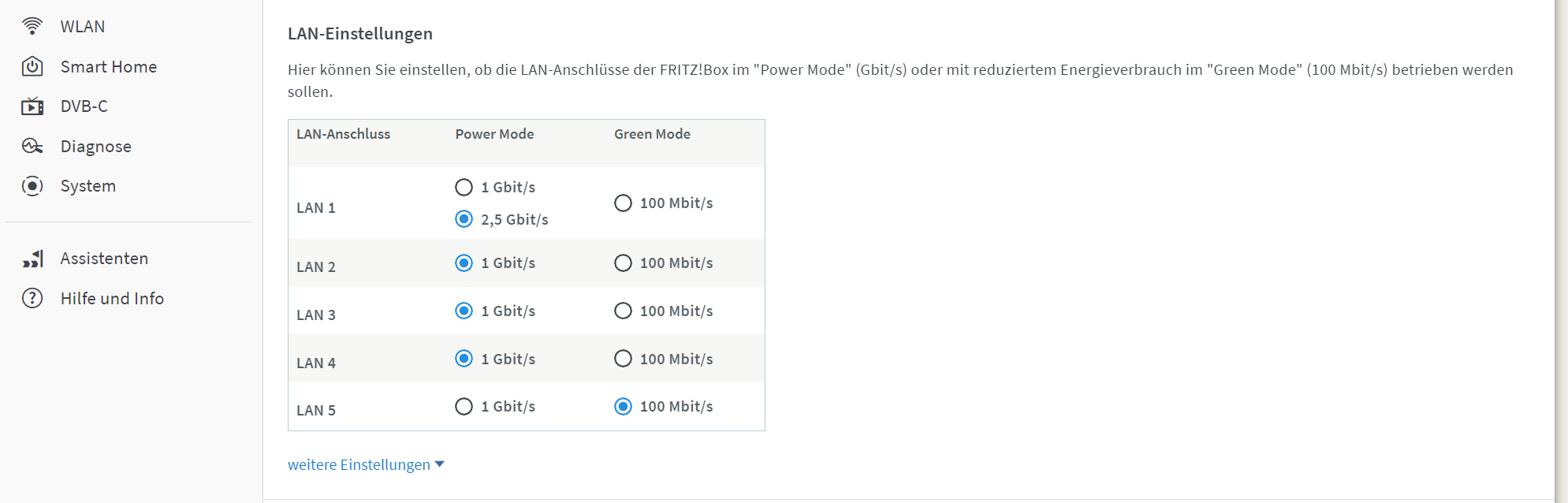Set LAN 4 to 100 Mbit/s

[x=623, y=359]
